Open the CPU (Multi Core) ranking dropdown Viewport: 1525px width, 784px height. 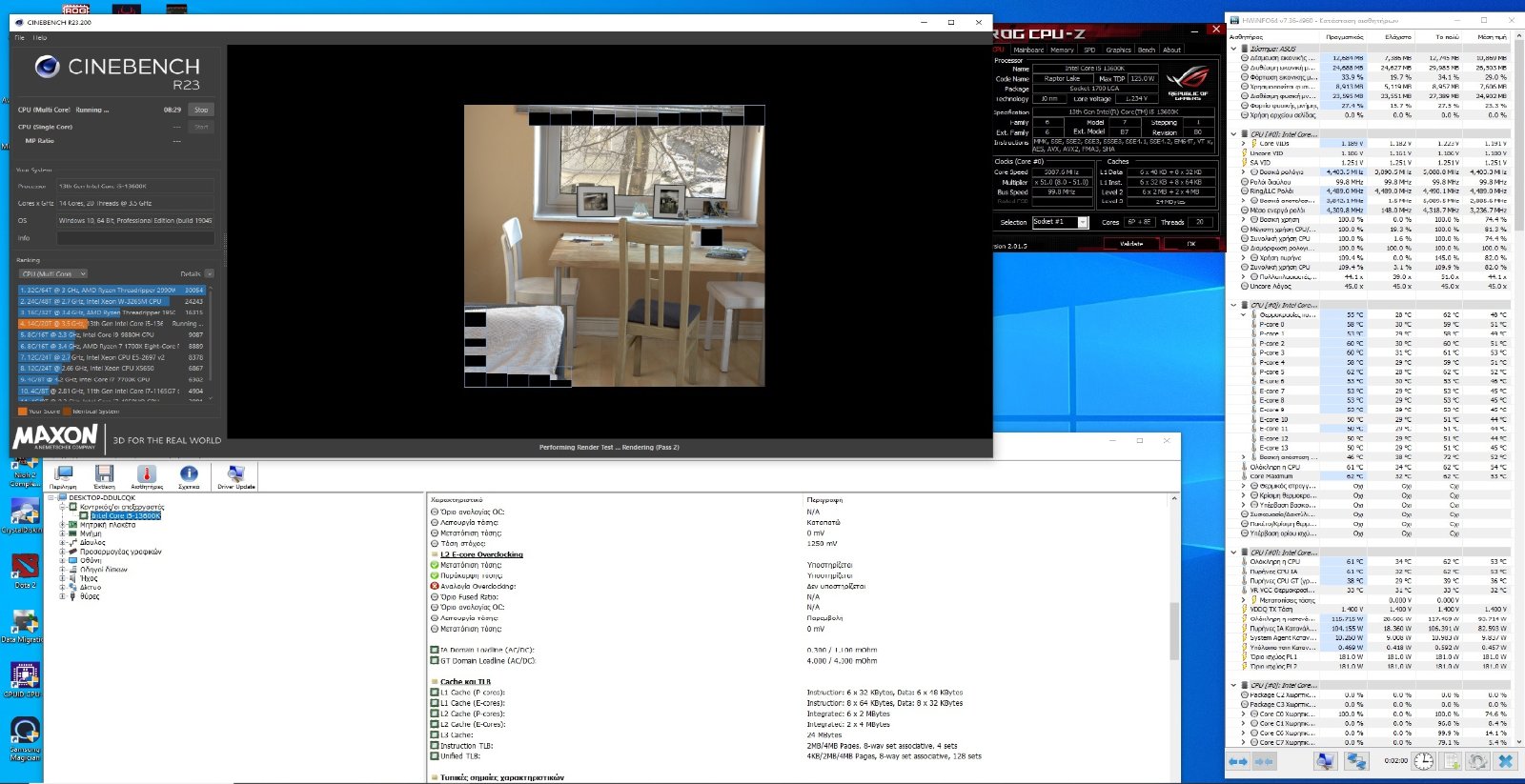click(53, 273)
